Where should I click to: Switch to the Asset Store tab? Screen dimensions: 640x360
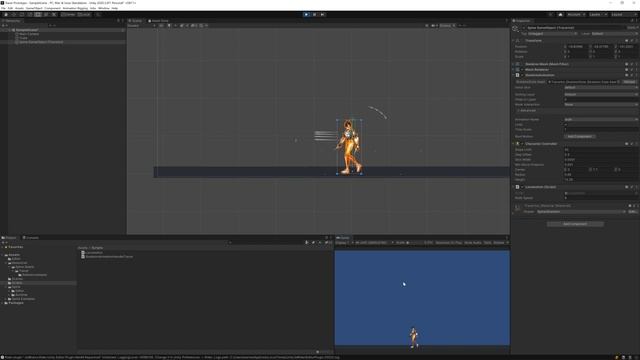pos(158,20)
